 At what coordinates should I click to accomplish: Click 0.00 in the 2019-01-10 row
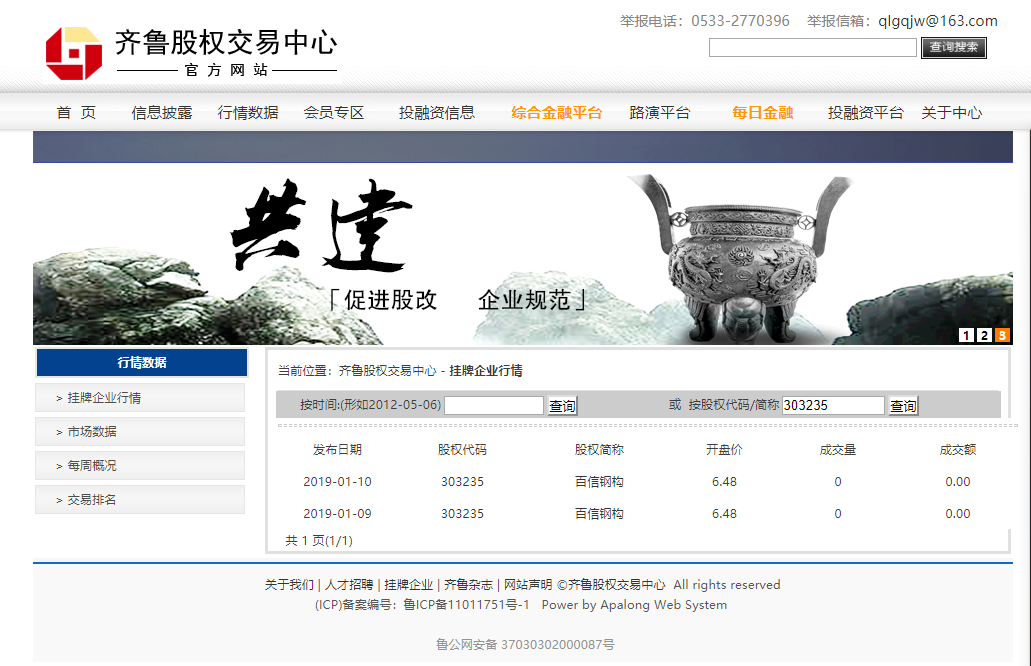pyautogui.click(x=957, y=482)
